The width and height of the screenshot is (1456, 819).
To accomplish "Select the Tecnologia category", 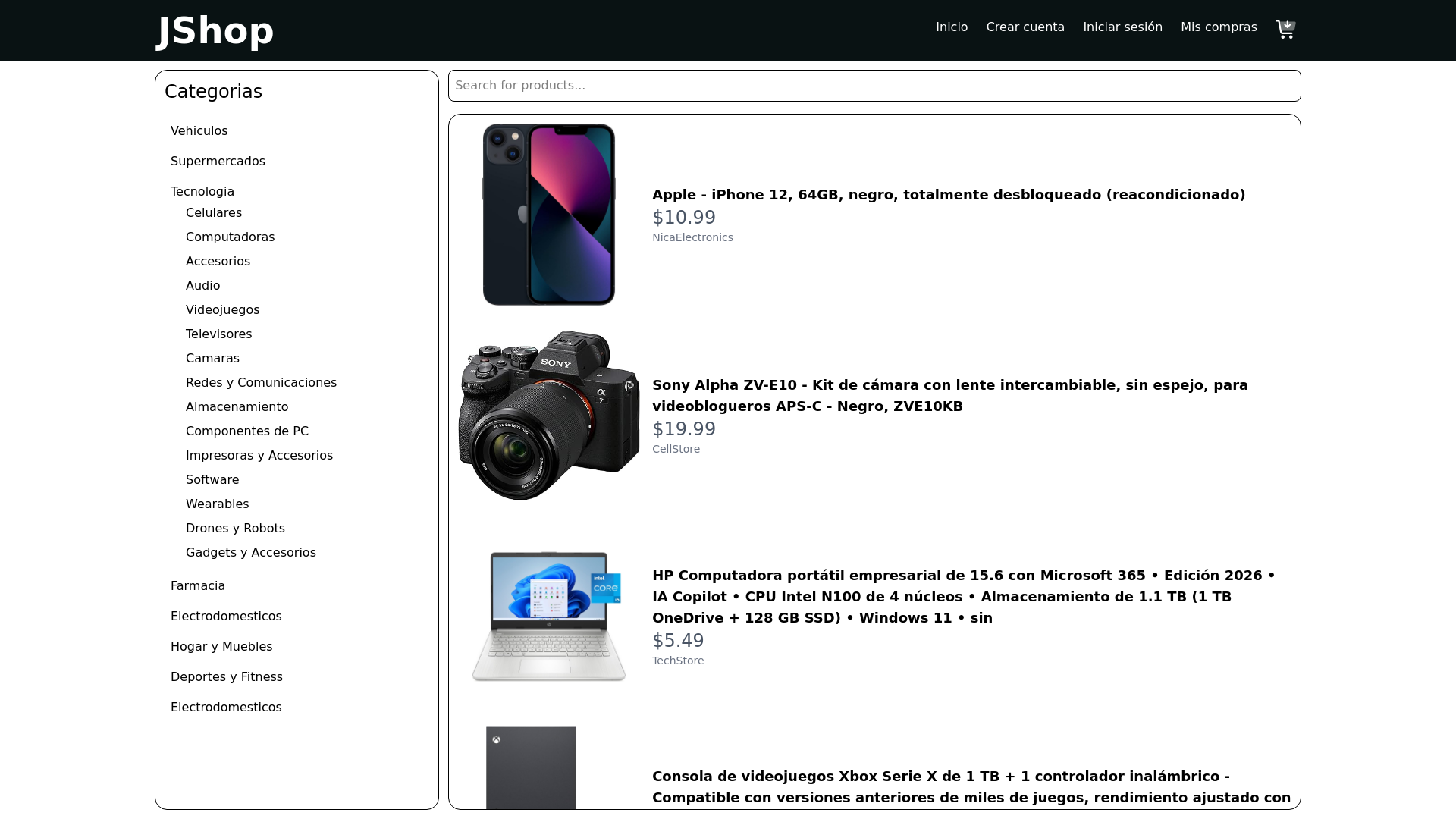I will coord(202,192).
